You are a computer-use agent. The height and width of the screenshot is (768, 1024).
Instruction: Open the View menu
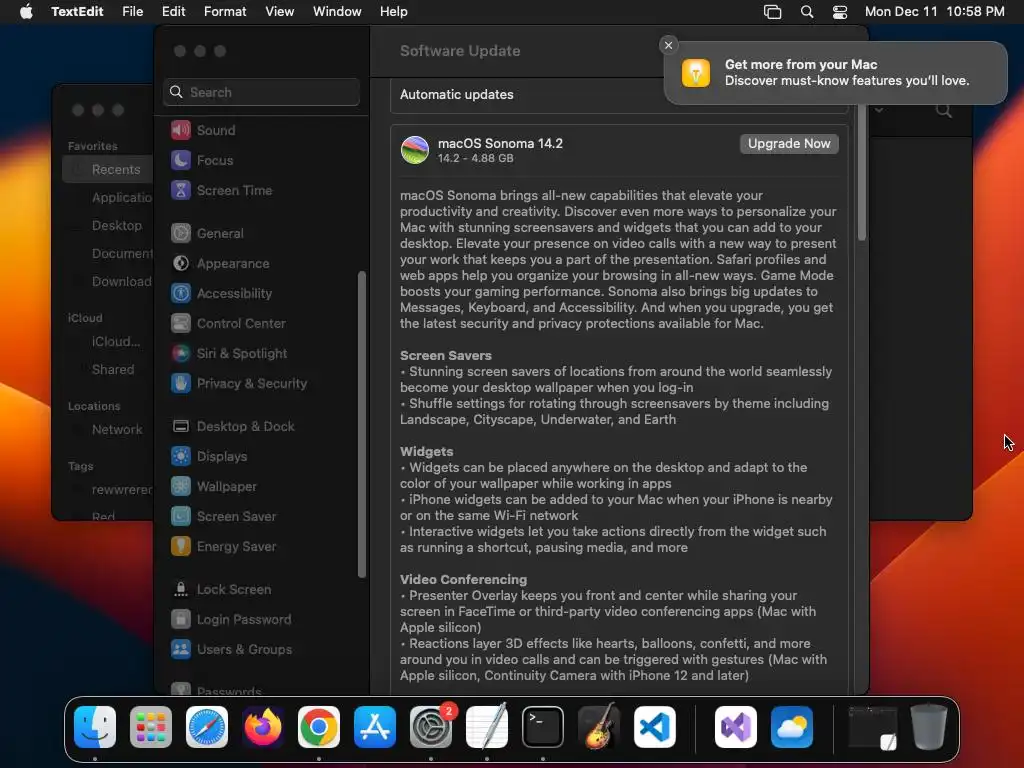(x=280, y=12)
